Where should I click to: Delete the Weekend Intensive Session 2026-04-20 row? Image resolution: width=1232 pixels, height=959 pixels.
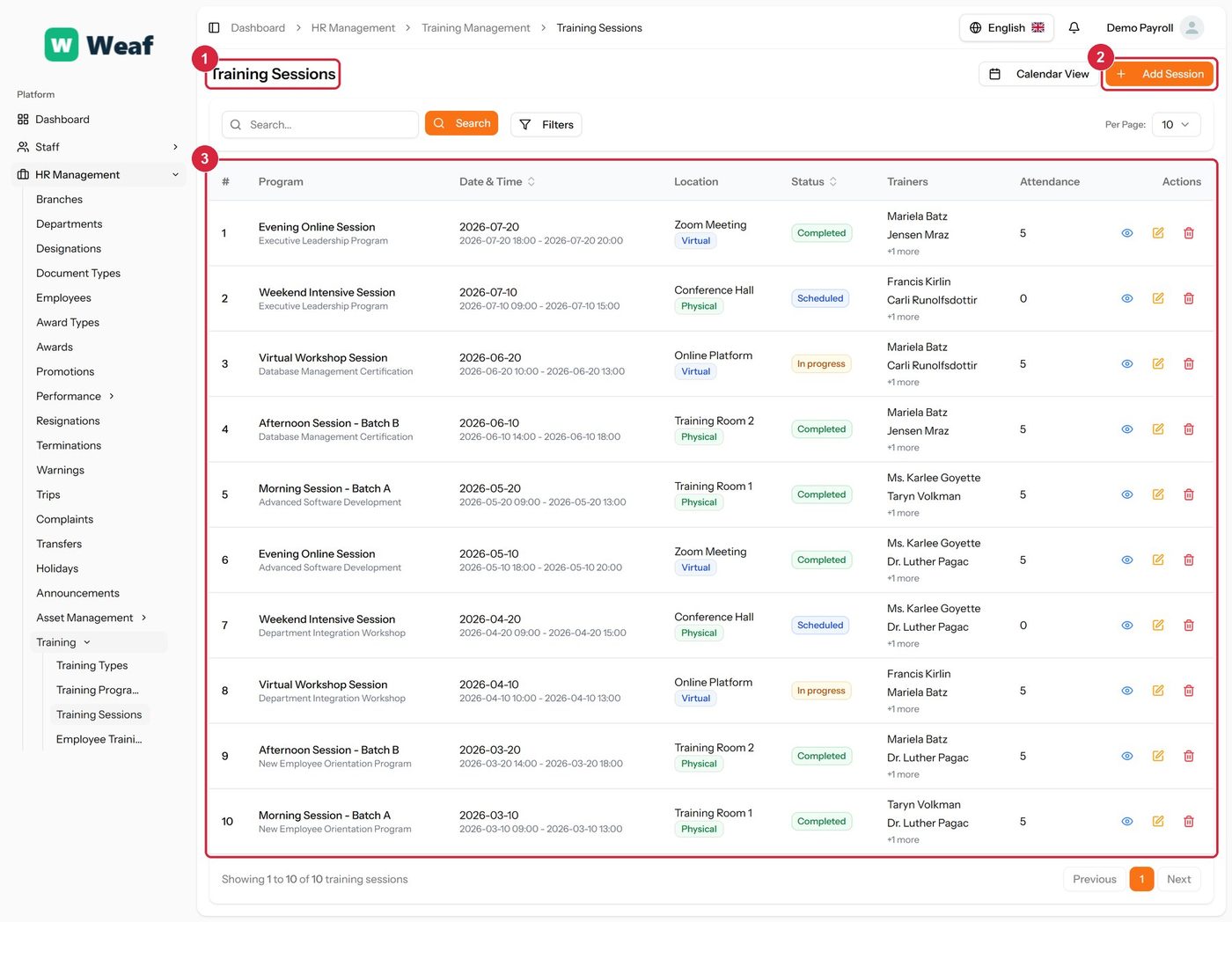coord(1189,626)
